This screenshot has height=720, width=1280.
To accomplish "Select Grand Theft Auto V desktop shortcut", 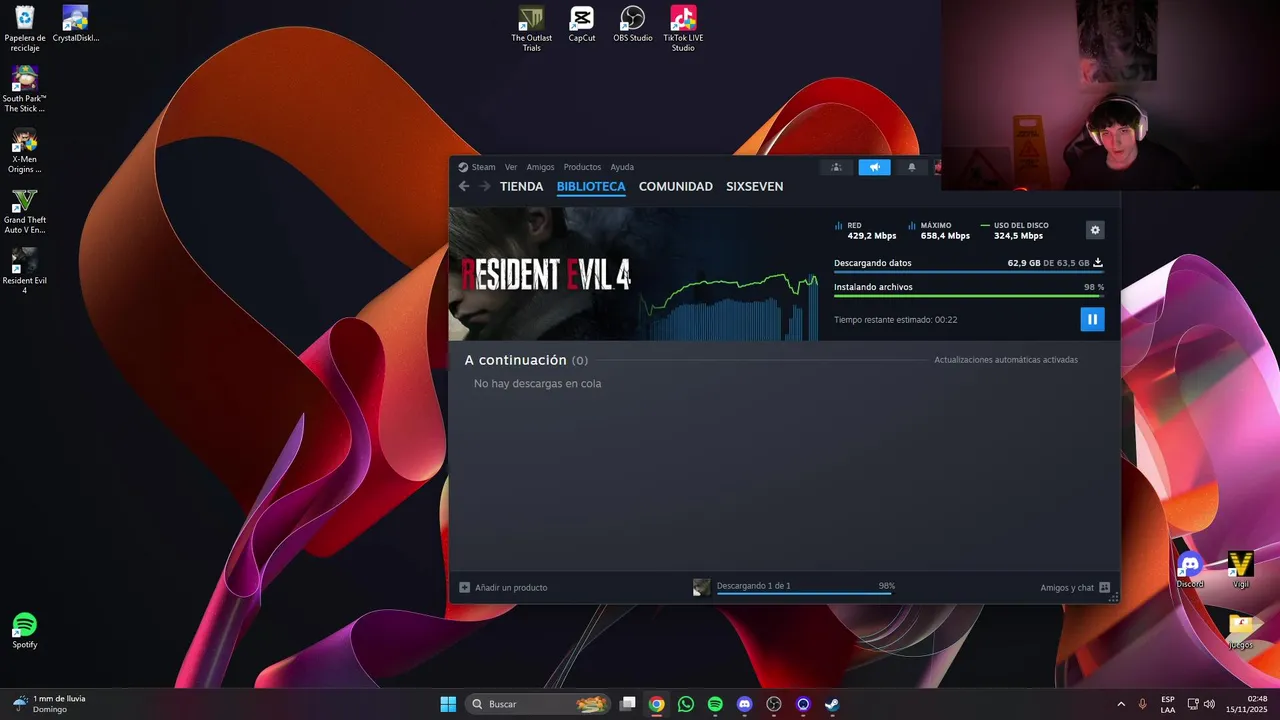I will click(x=25, y=211).
